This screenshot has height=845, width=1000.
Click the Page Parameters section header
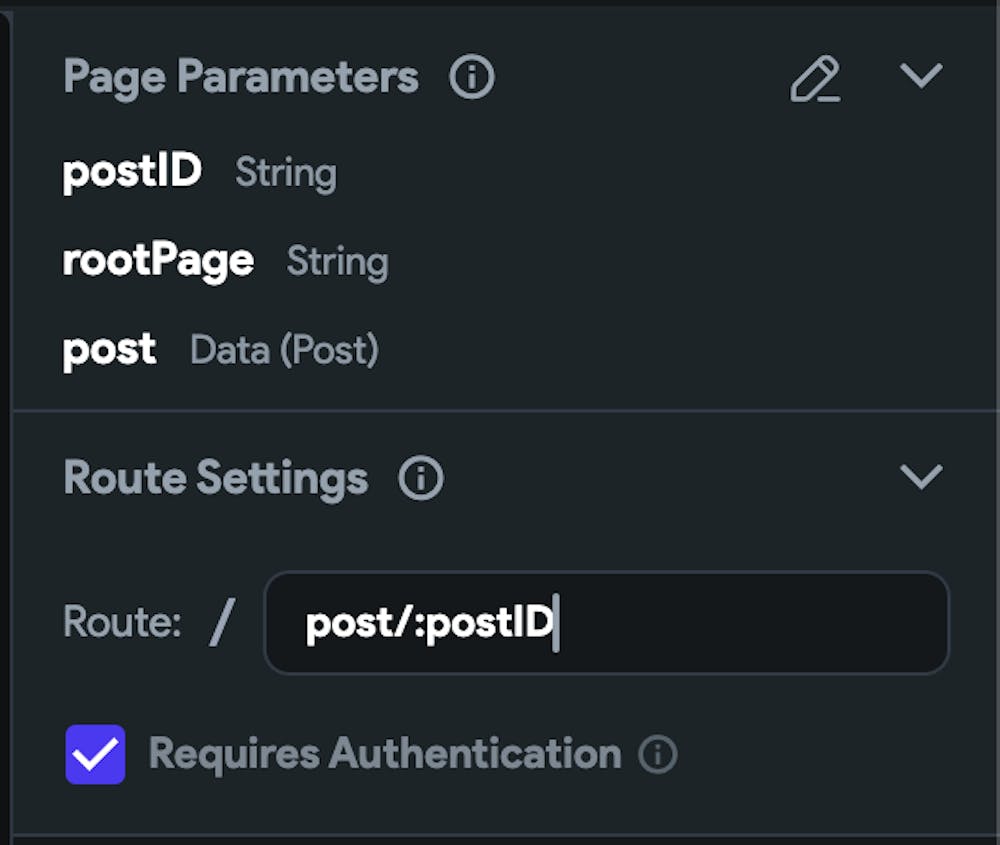click(x=240, y=77)
